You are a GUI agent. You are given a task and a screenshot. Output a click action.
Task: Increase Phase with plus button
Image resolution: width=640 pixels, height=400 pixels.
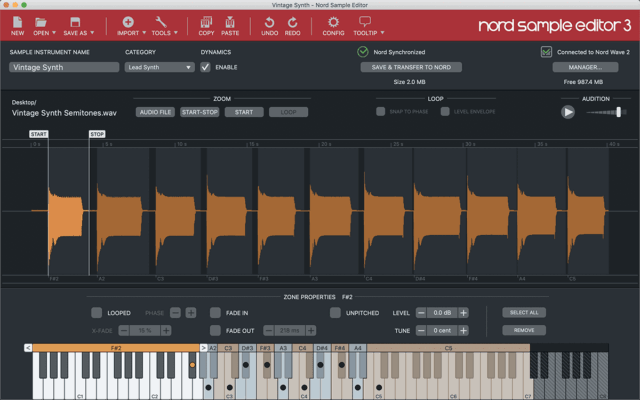[191, 313]
